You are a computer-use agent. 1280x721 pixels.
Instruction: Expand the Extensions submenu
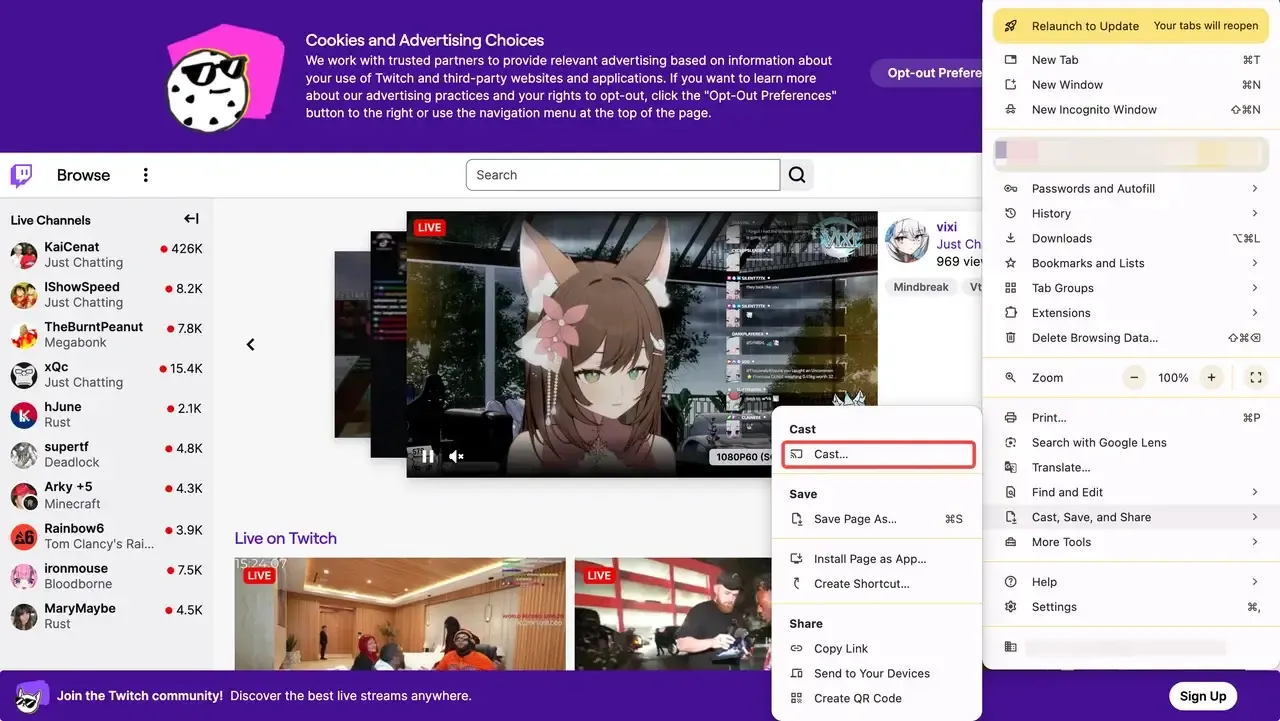pyautogui.click(x=1254, y=313)
